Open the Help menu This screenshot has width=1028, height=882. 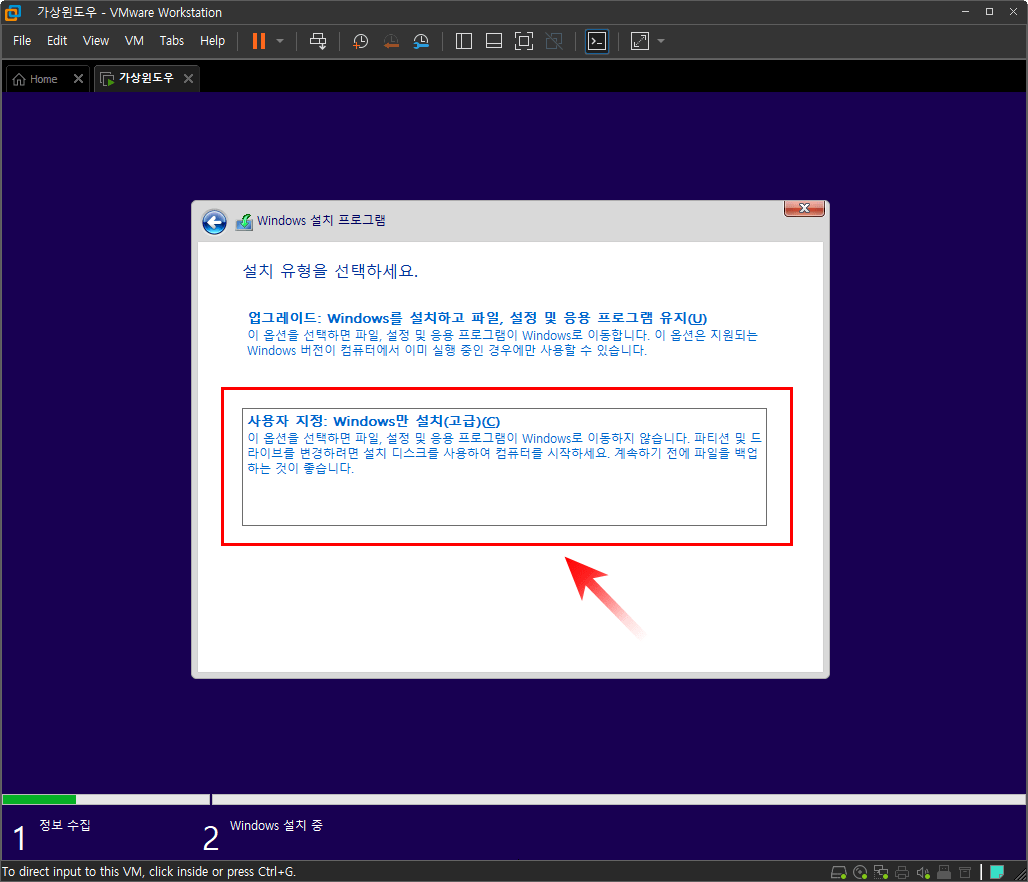tap(212, 41)
